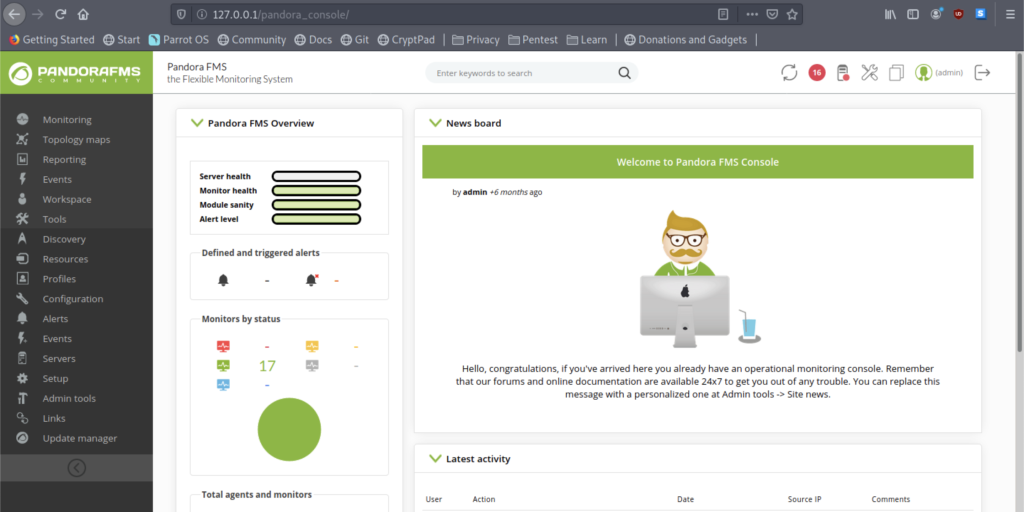Open the Workspace sidebar entry
1024x512 pixels.
tap(67, 199)
